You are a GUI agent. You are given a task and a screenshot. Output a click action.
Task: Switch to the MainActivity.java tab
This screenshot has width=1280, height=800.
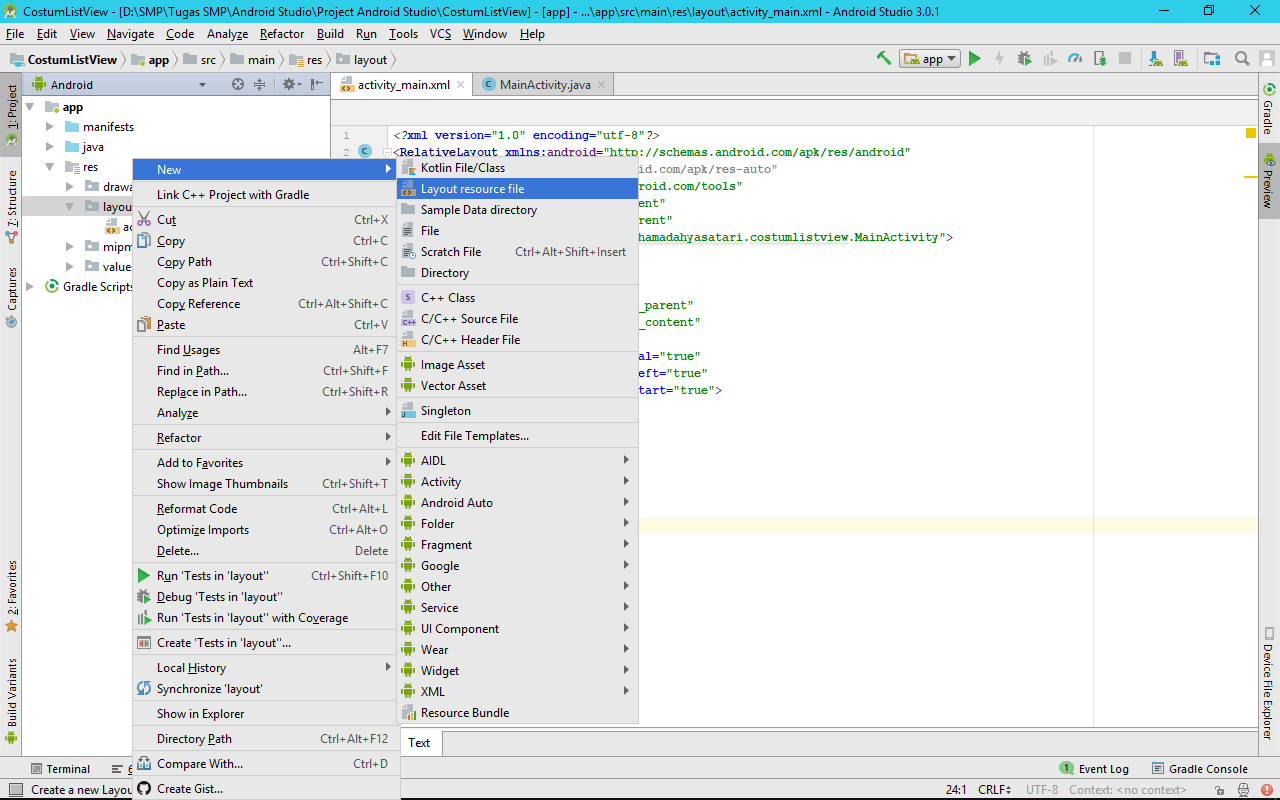pyautogui.click(x=543, y=84)
